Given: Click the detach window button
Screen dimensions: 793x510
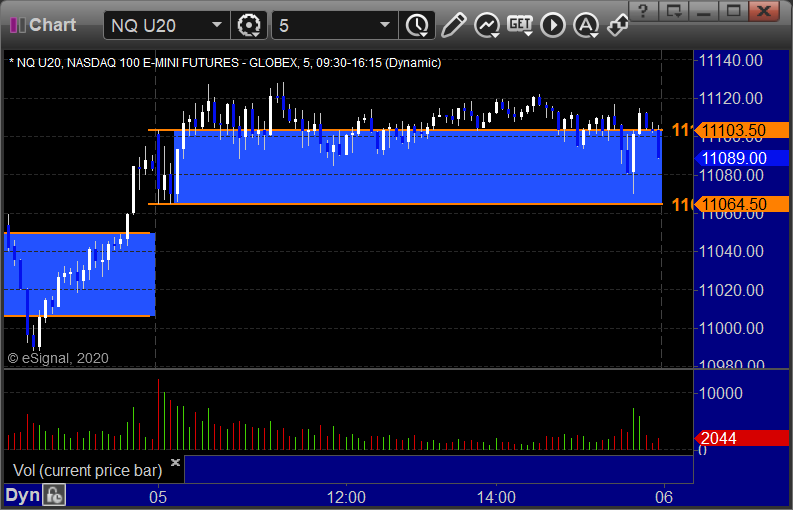Looking at the screenshot, I should click(674, 11).
